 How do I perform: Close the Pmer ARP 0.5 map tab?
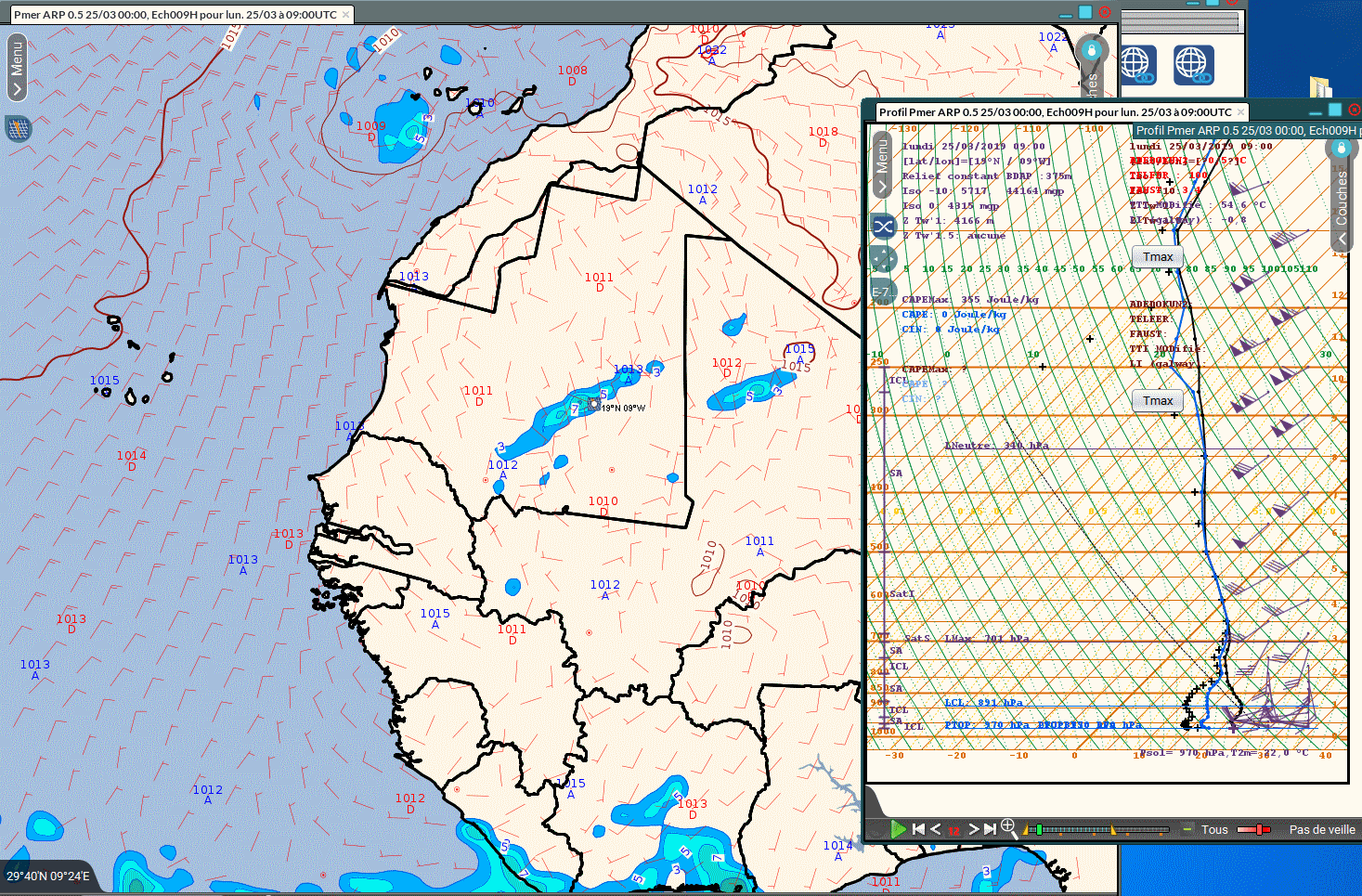[x=346, y=14]
